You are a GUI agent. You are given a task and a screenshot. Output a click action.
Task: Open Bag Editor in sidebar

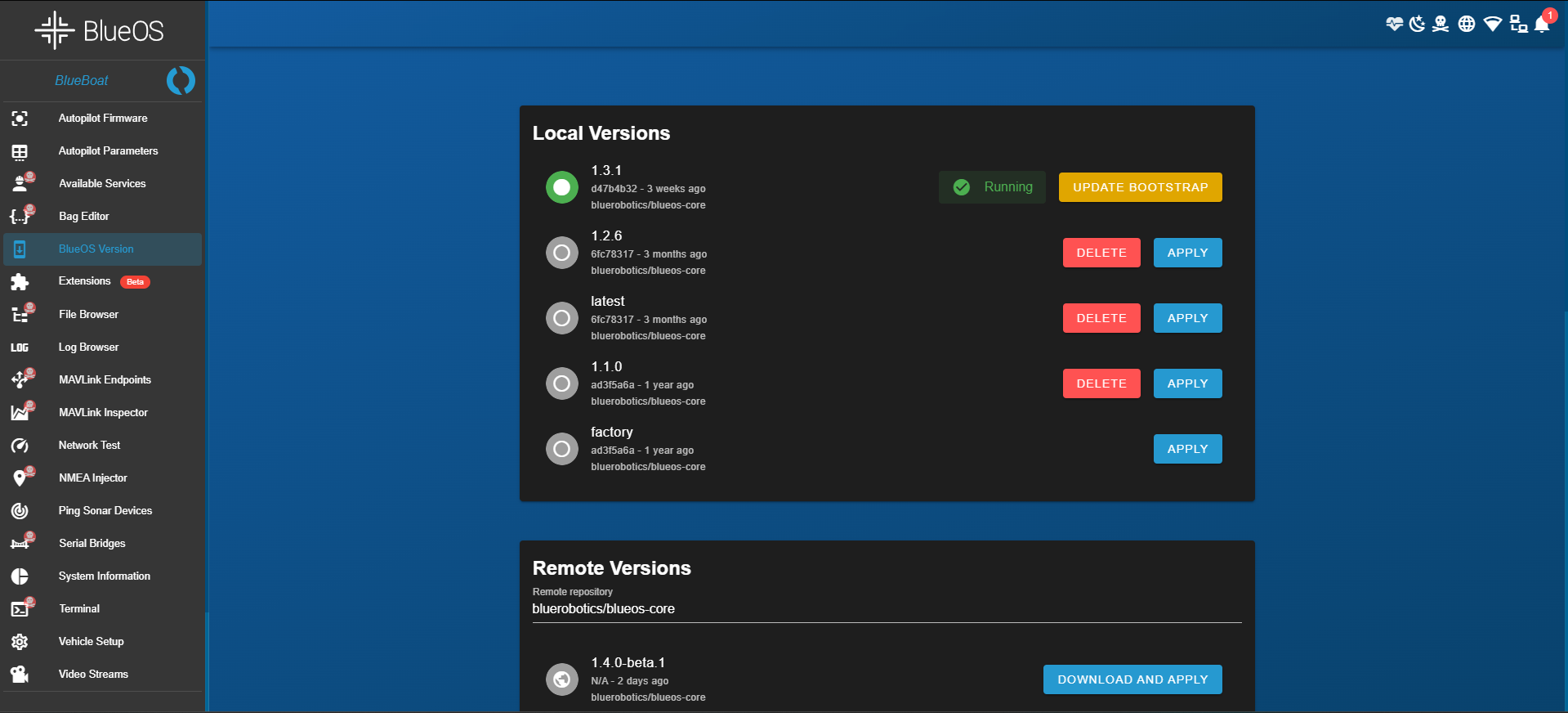coord(103,217)
